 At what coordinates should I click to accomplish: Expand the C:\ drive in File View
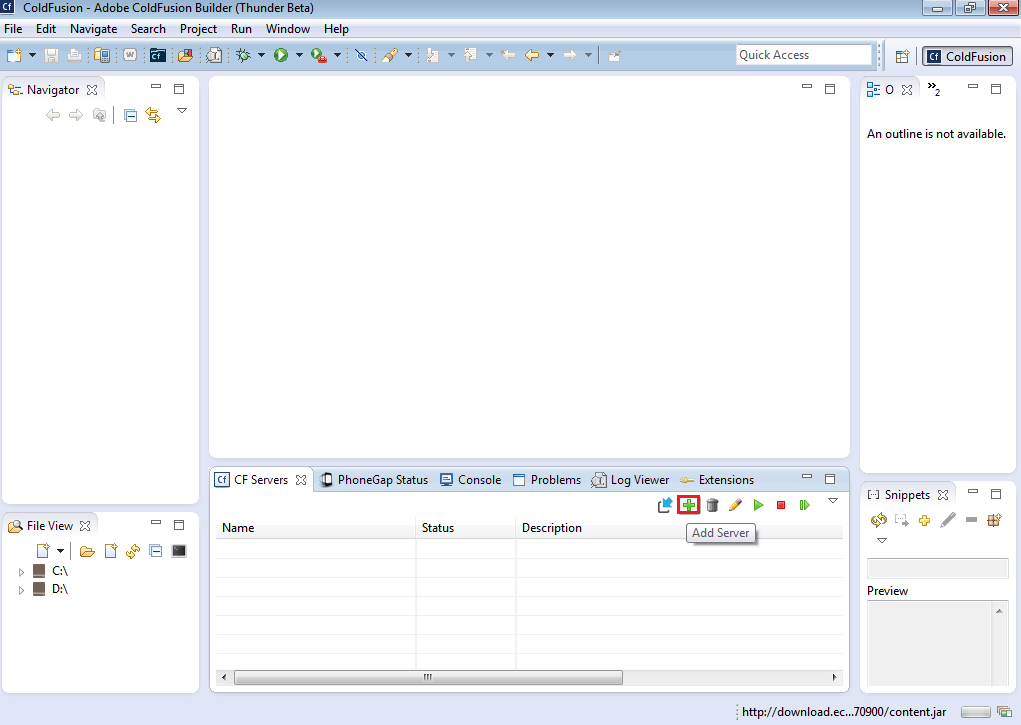[21, 570]
